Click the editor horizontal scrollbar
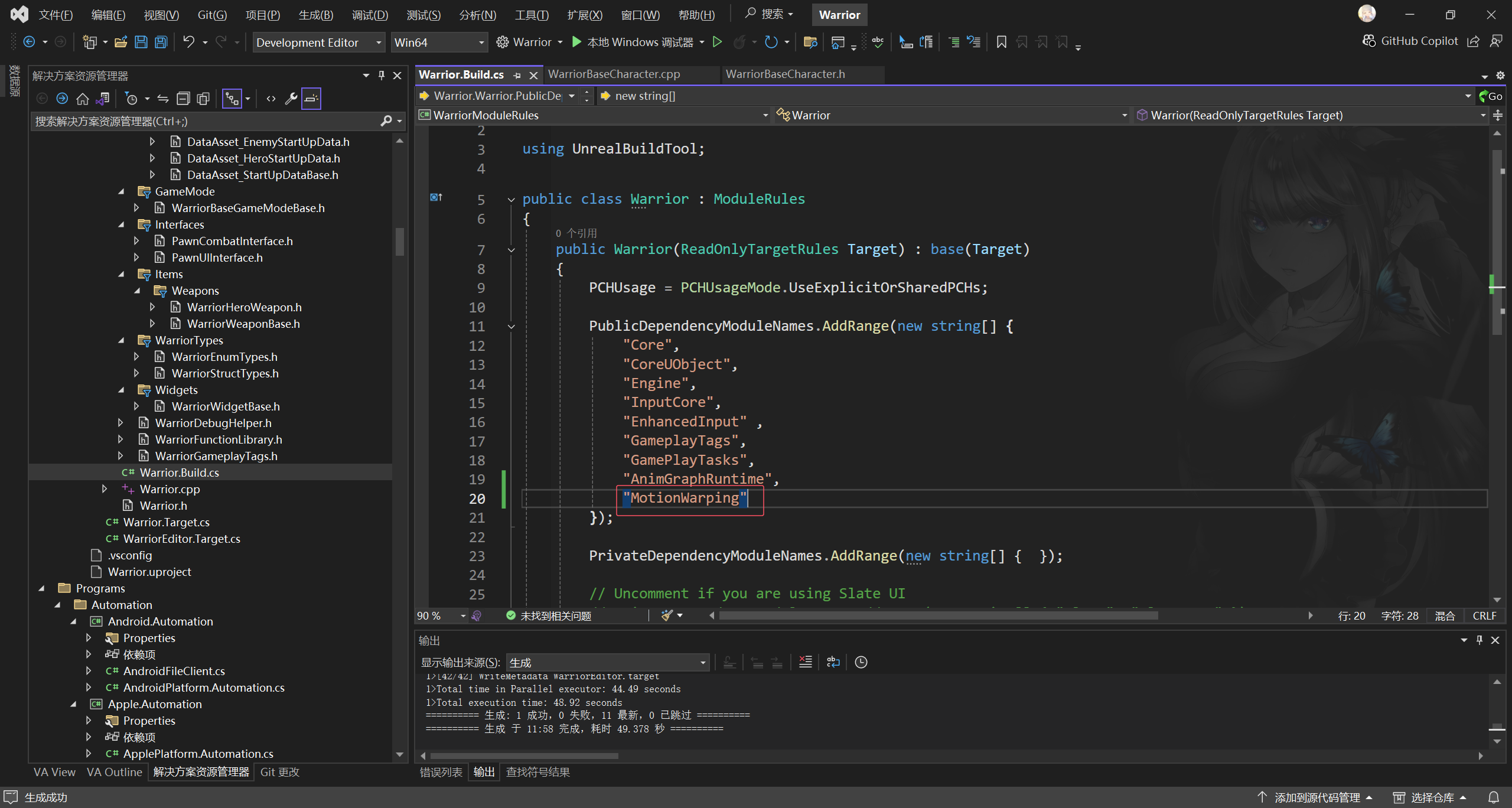The image size is (1512, 808). (938, 616)
